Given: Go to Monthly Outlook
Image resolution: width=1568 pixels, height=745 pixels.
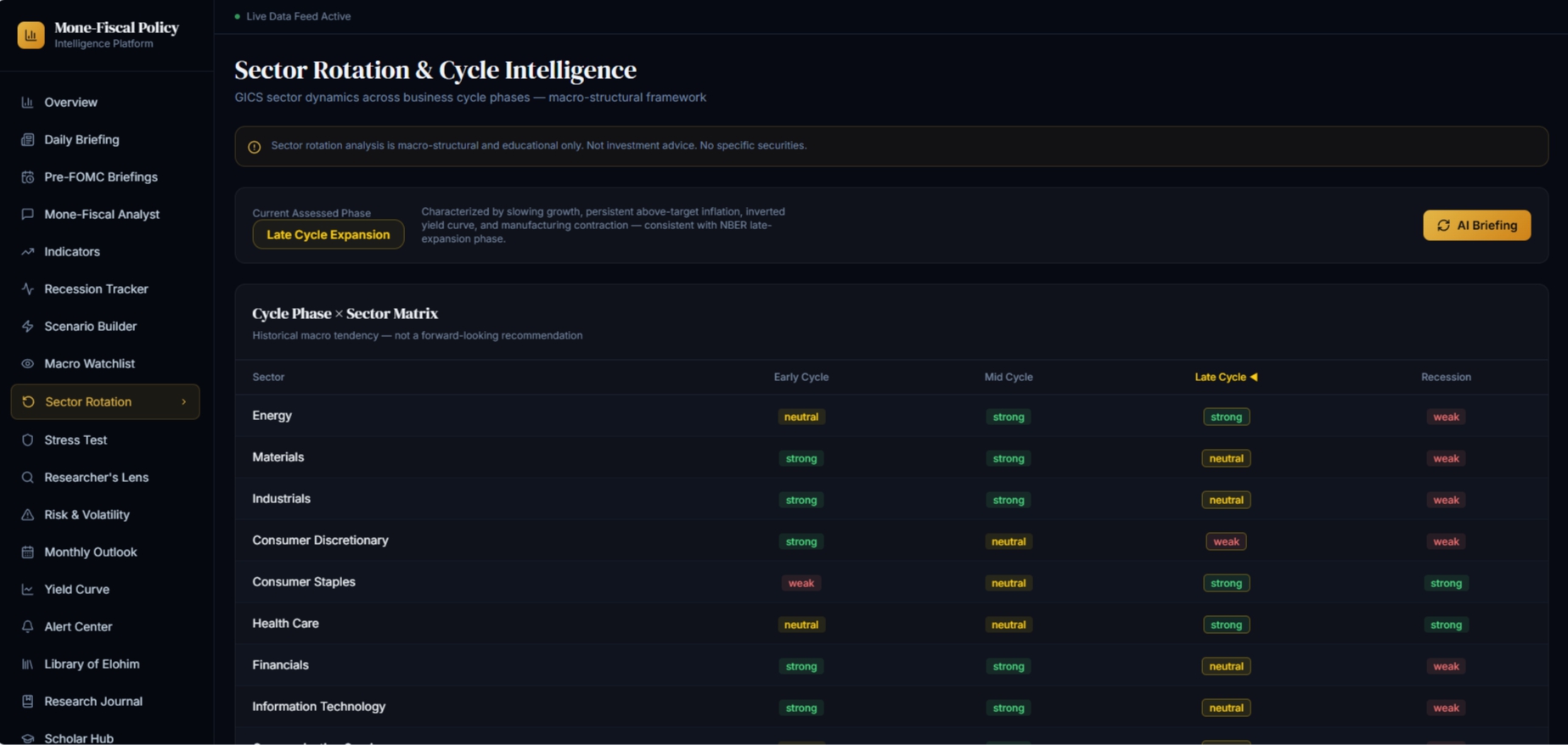Looking at the screenshot, I should point(105,552).
